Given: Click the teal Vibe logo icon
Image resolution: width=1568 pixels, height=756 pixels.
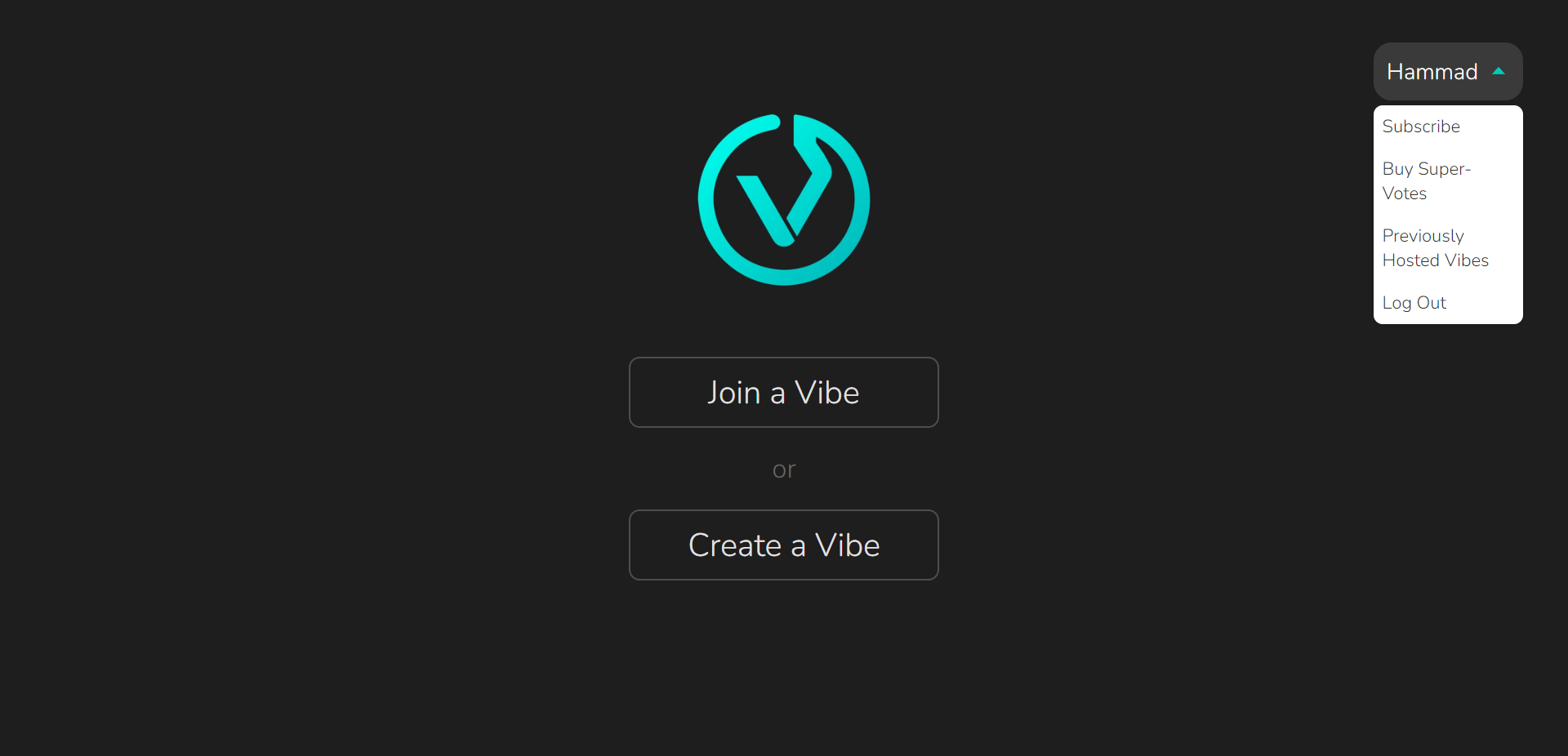Looking at the screenshot, I should click(784, 200).
